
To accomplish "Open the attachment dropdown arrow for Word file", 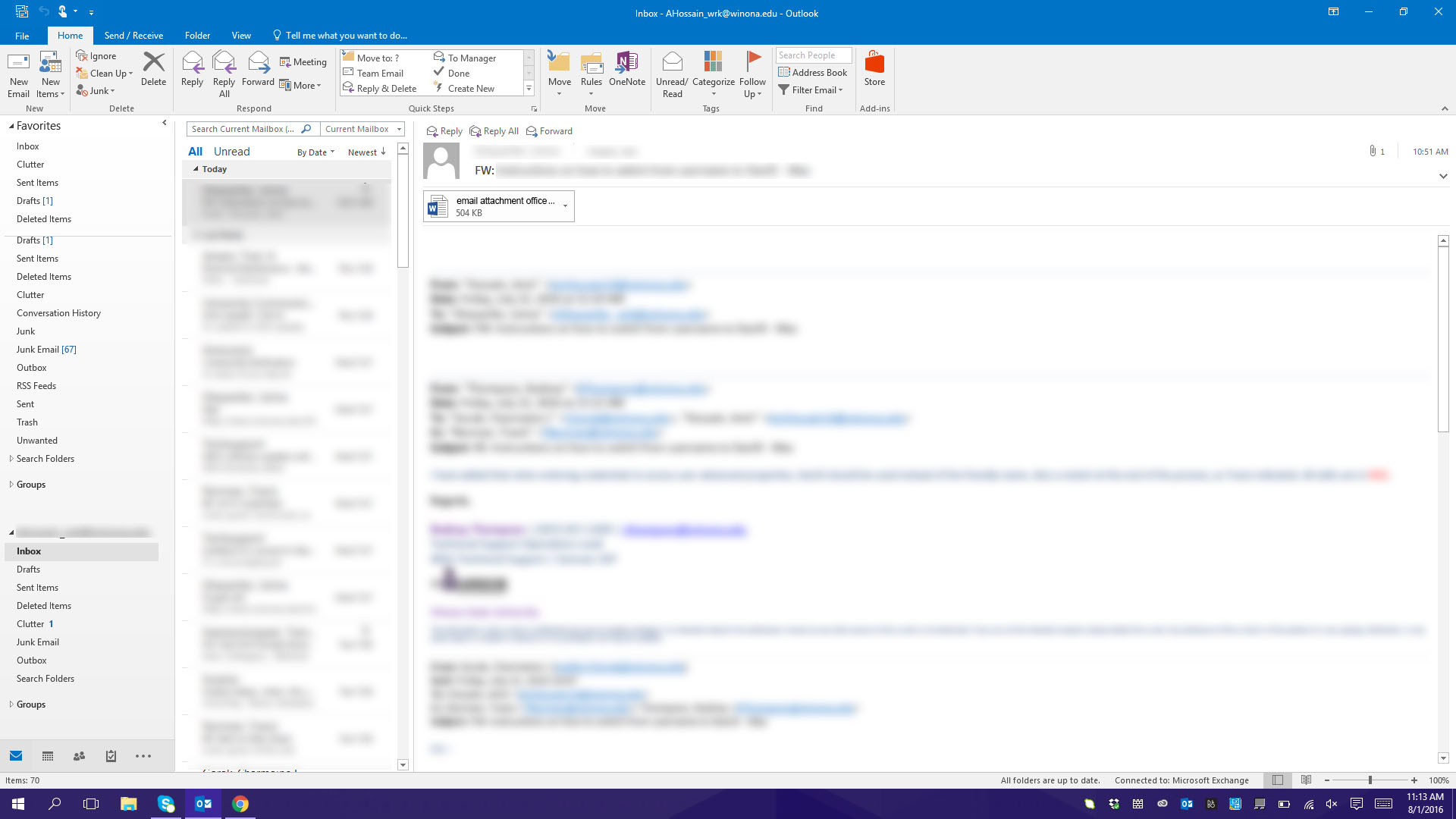I will click(x=565, y=206).
